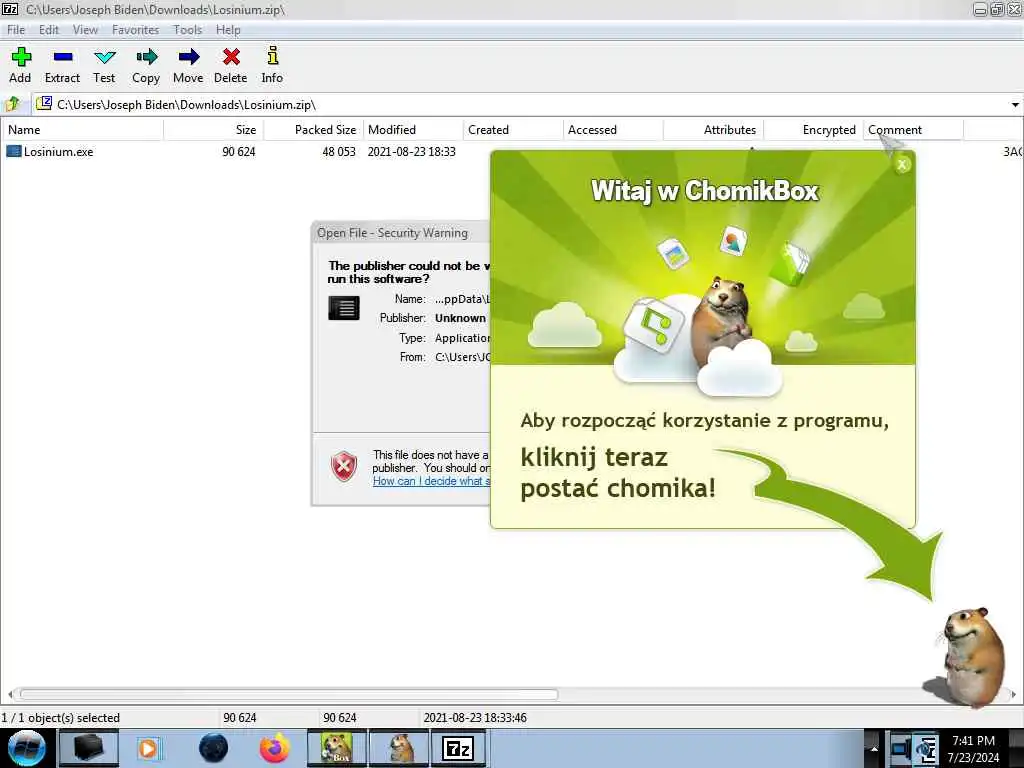This screenshot has width=1024, height=768.
Task: Open the File menu
Action: click(x=16, y=30)
